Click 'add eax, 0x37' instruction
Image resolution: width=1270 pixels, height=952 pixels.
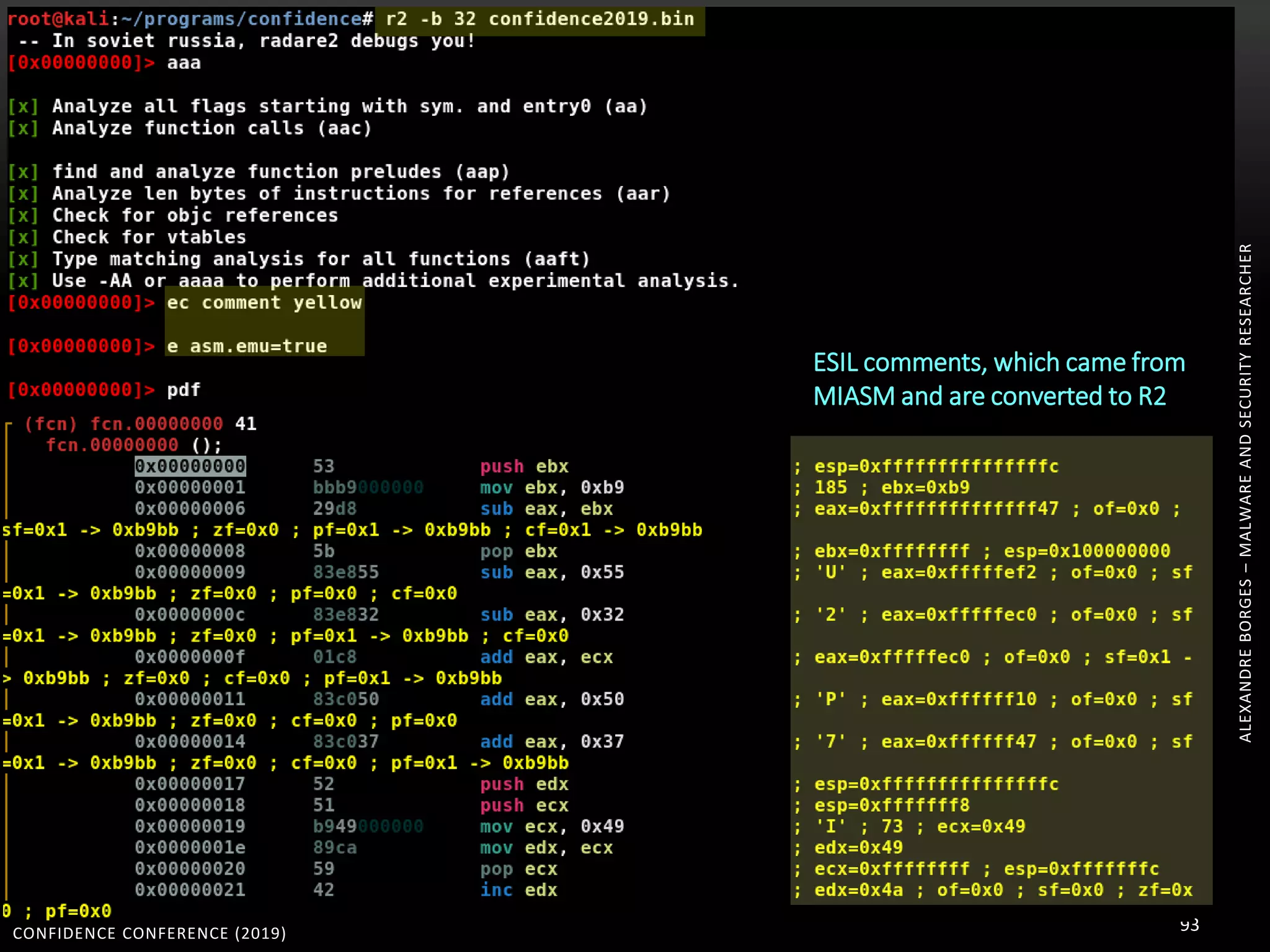(x=552, y=741)
